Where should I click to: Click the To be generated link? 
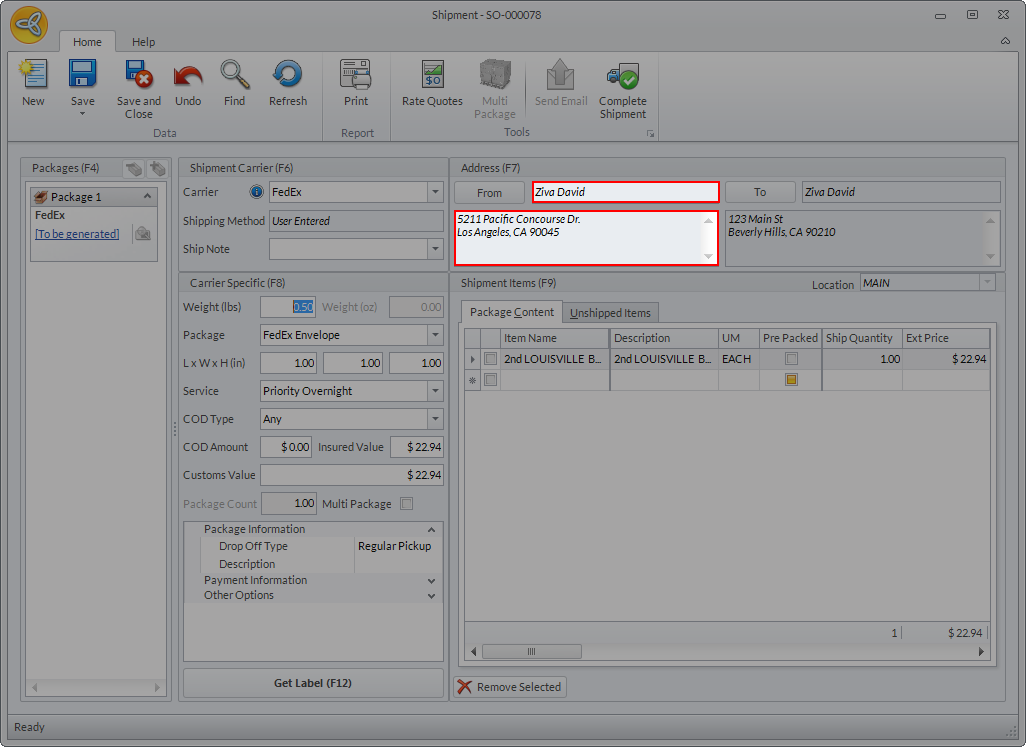pos(77,234)
